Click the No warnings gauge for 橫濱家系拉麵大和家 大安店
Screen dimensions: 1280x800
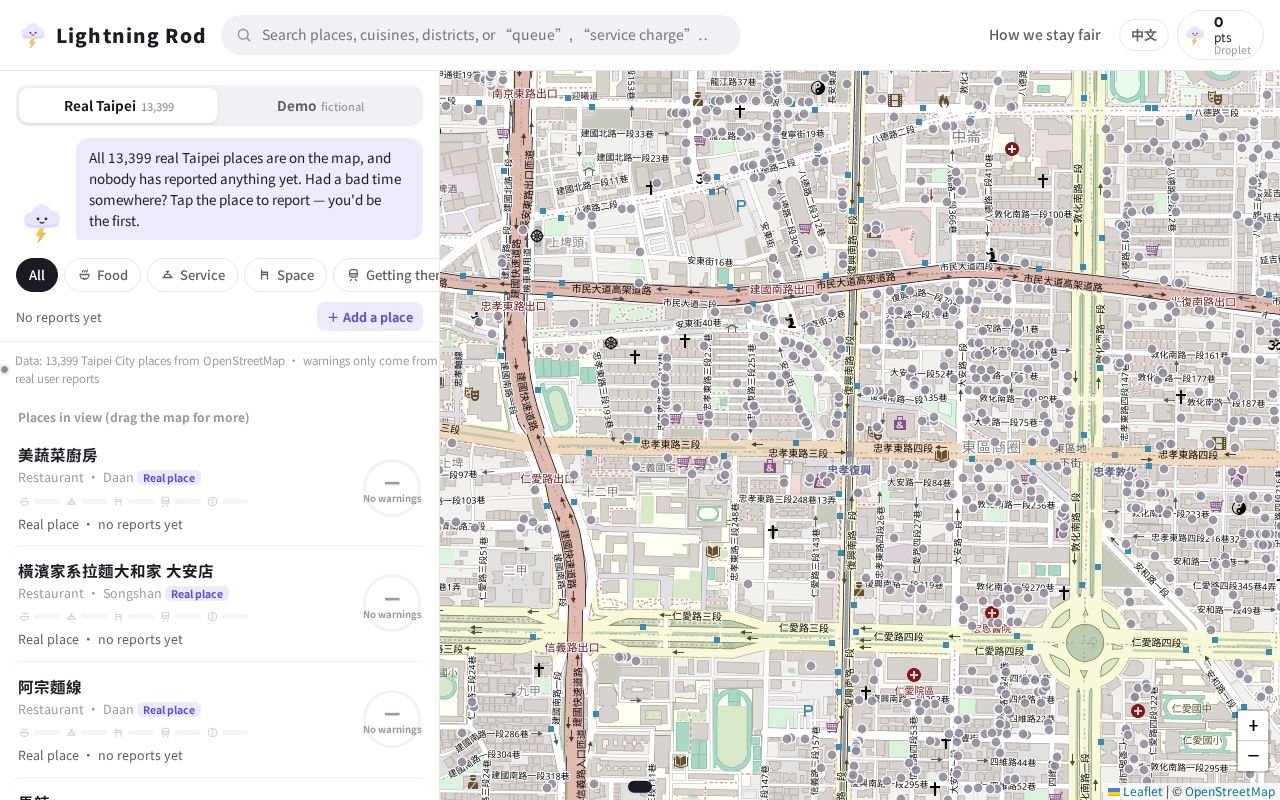pyautogui.click(x=392, y=604)
